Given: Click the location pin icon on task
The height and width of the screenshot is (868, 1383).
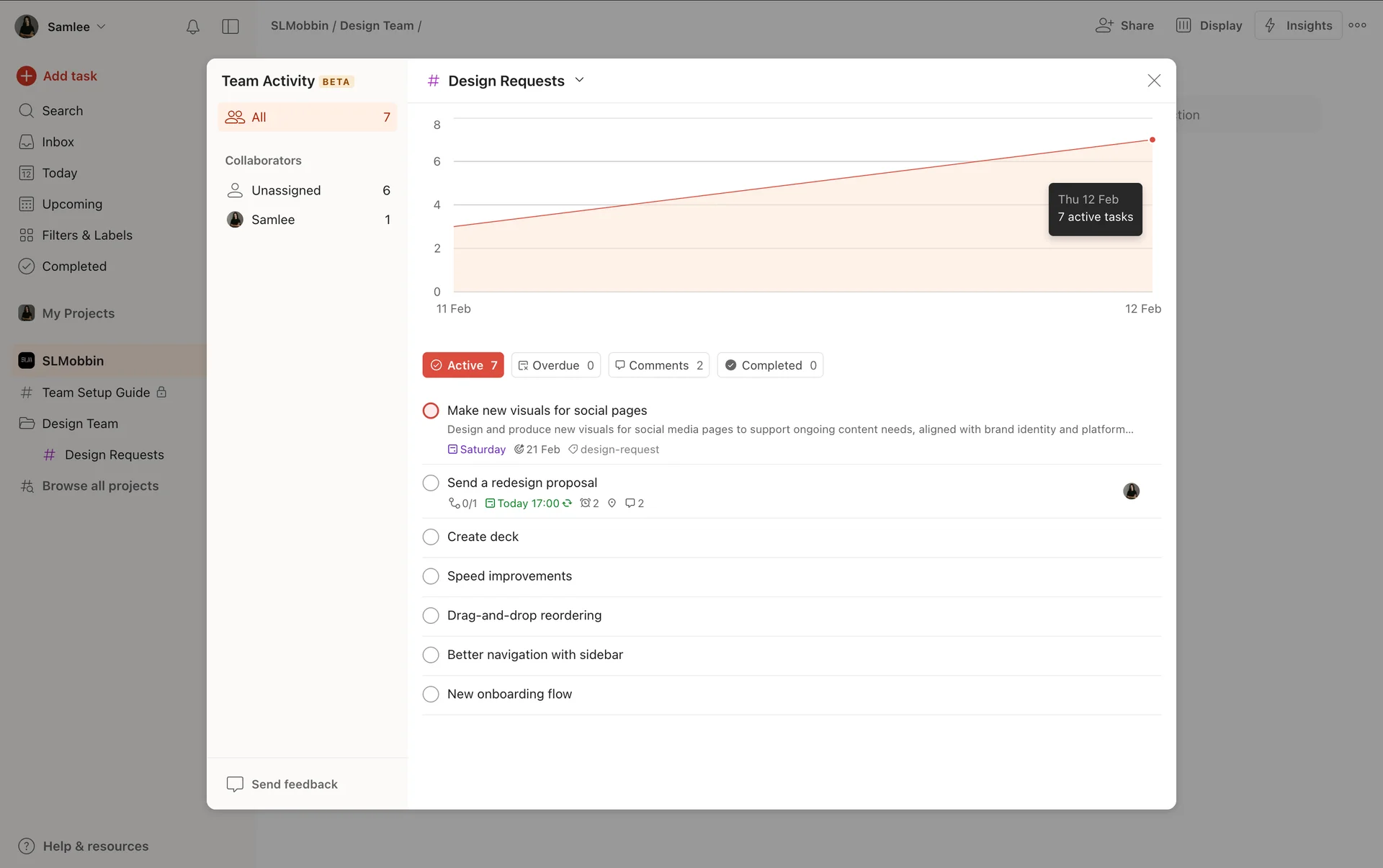Looking at the screenshot, I should 612,504.
